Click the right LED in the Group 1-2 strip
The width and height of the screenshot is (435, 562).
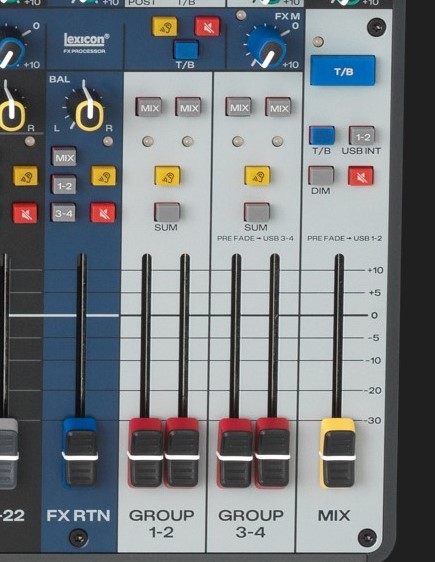coord(187,141)
